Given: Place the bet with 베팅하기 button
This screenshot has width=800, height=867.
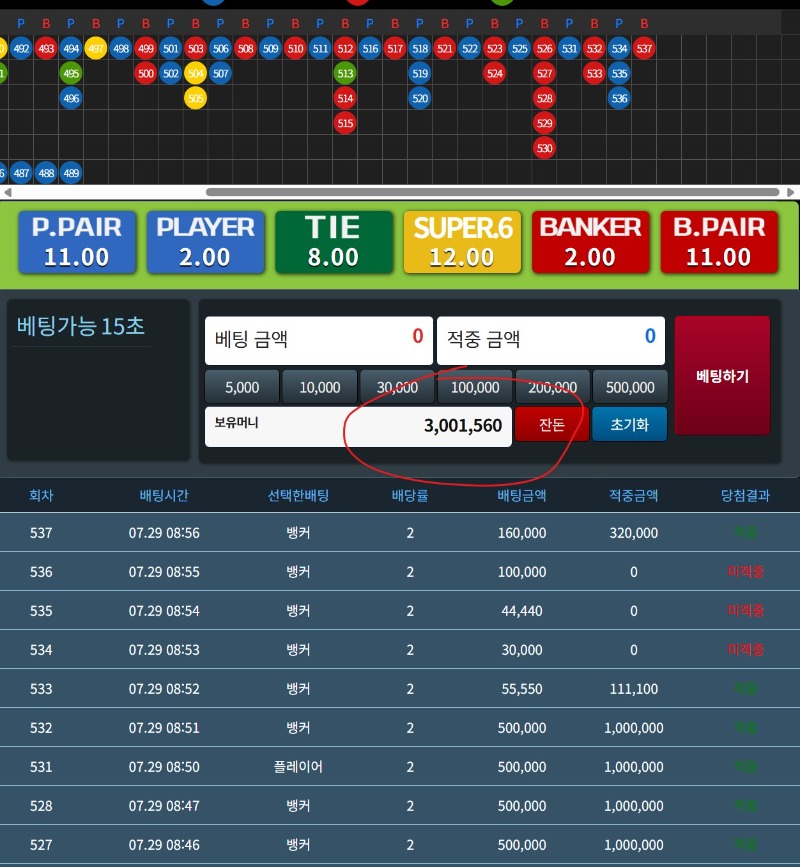Looking at the screenshot, I should [x=722, y=376].
